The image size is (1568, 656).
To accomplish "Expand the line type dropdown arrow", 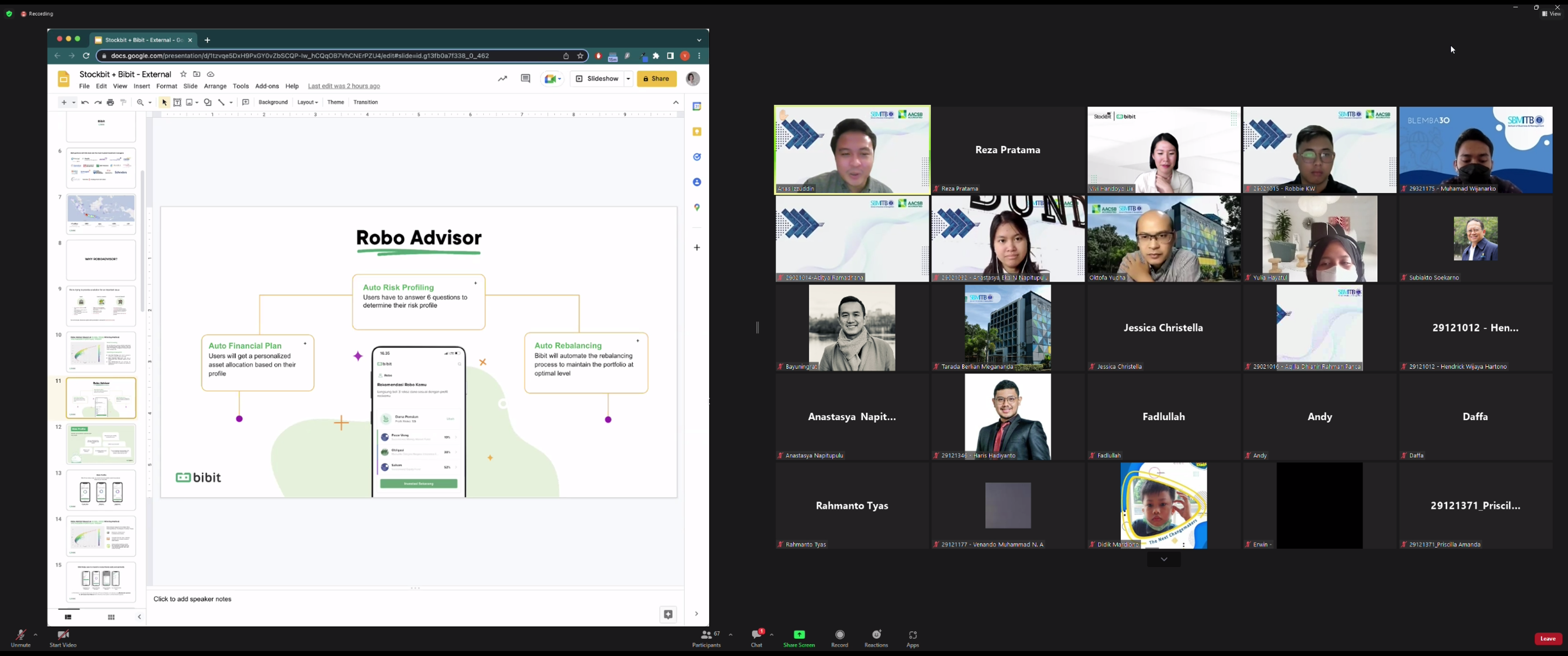I will (231, 102).
